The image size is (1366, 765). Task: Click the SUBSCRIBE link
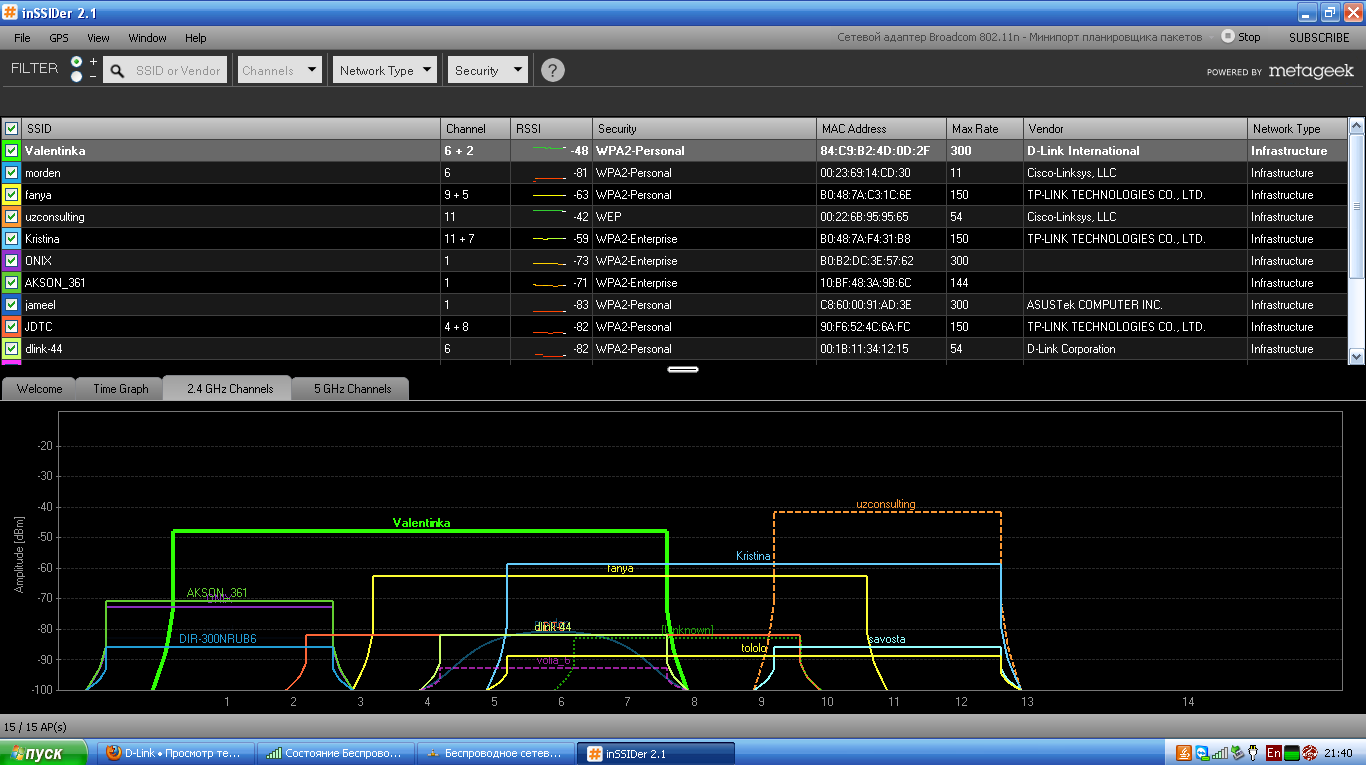[1318, 38]
